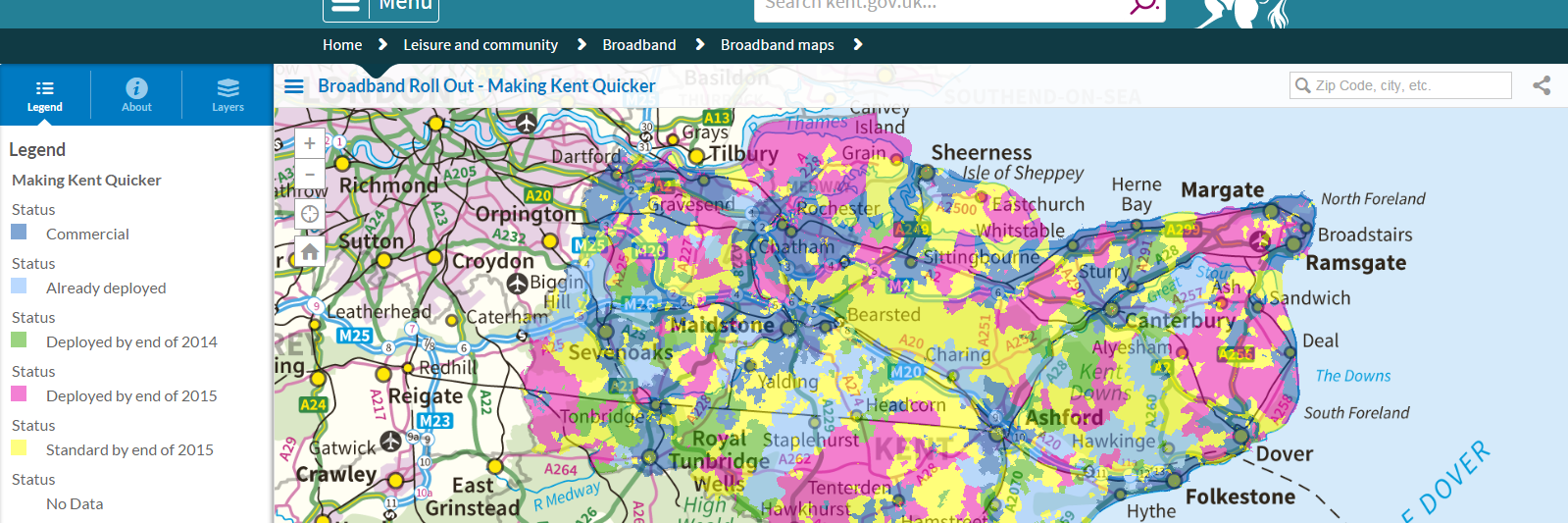Go to Home breadcrumb
1568x523 pixels.
coord(342,45)
